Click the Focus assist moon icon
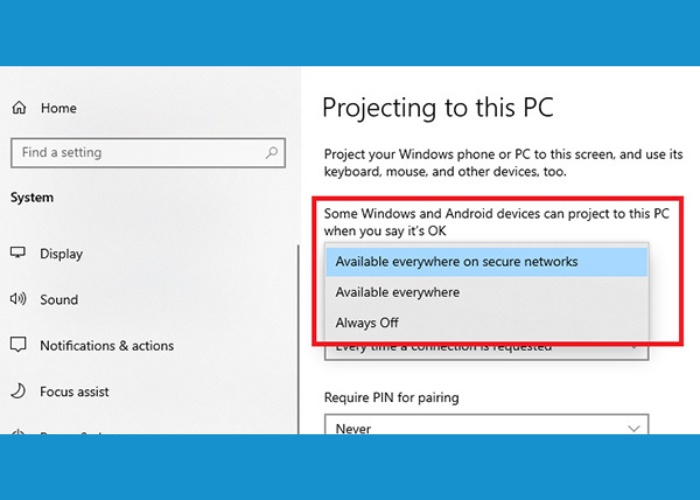Viewport: 700px width, 500px height. coord(18,392)
